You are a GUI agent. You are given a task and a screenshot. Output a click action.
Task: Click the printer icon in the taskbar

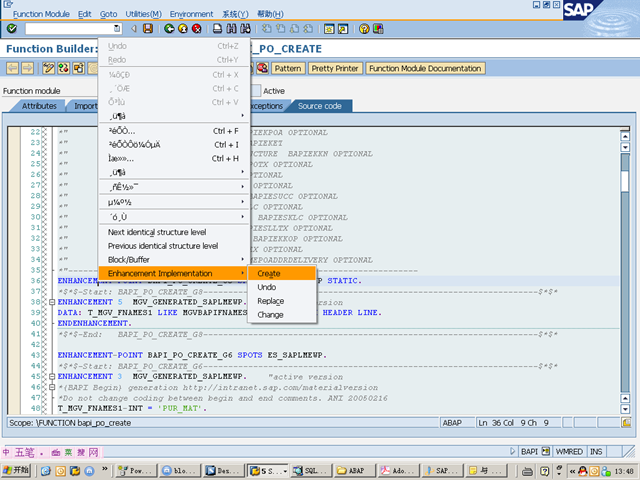tap(527, 471)
